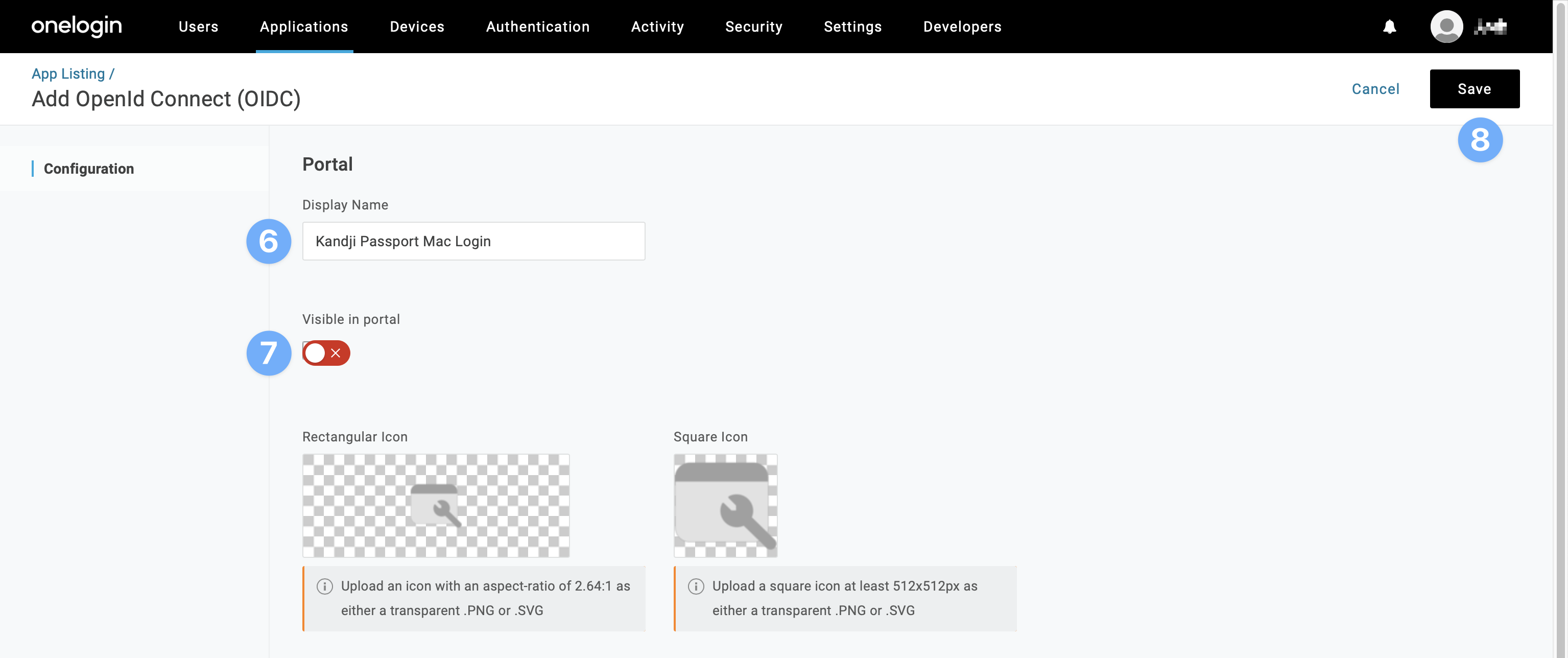Click the rectangular icon wrench placeholder
Image resolution: width=1568 pixels, height=658 pixels.
436,505
